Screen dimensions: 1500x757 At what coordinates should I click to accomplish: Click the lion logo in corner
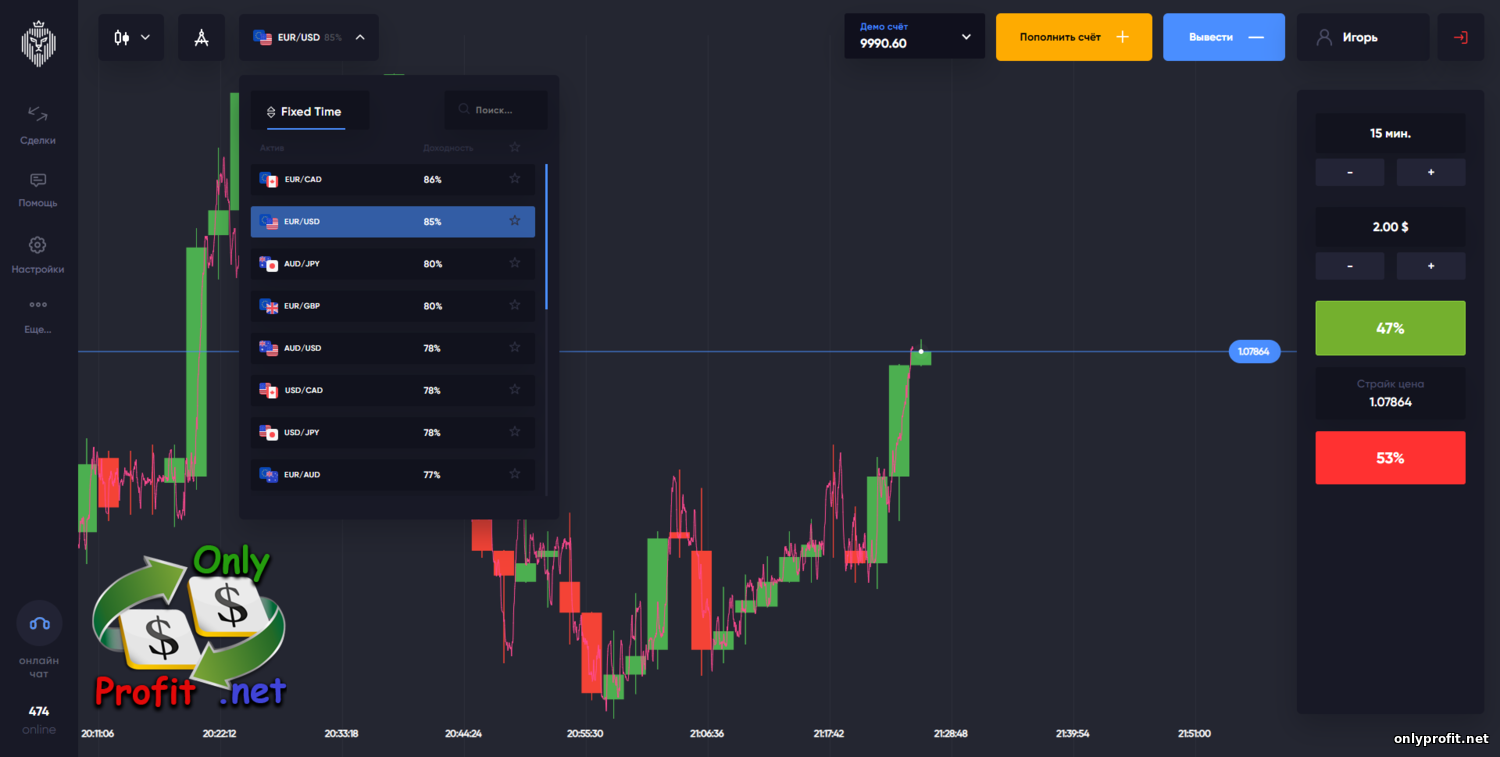(x=39, y=42)
